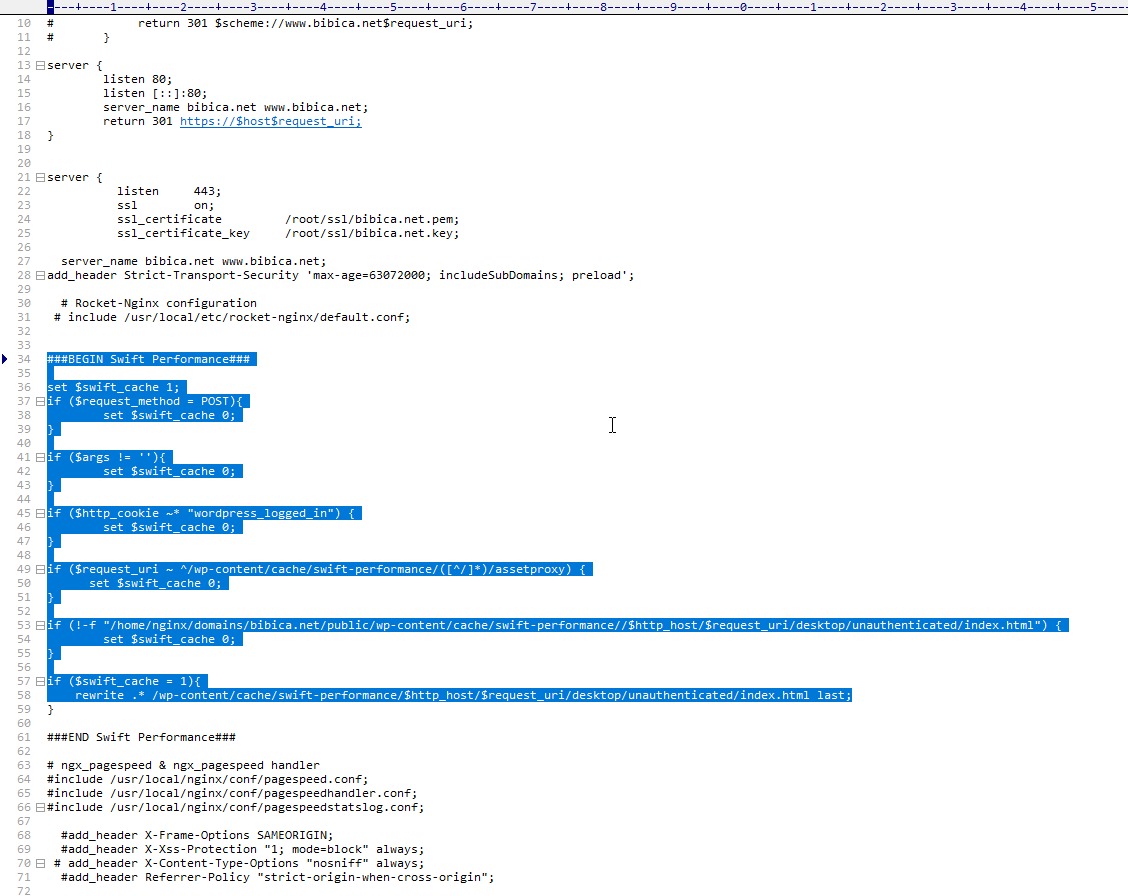Viewport: 1128px width, 896px height.
Task: Click line number 34 in the gutter
Action: pos(24,359)
